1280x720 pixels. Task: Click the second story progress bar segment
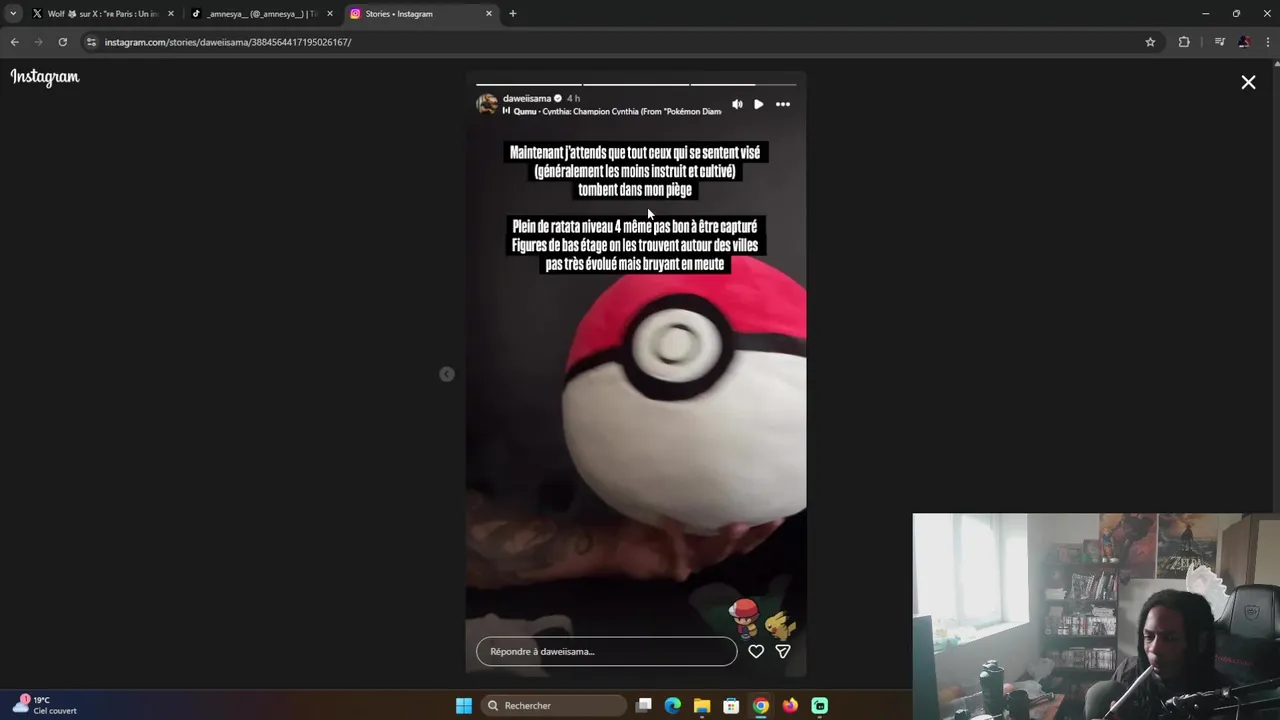(x=636, y=85)
